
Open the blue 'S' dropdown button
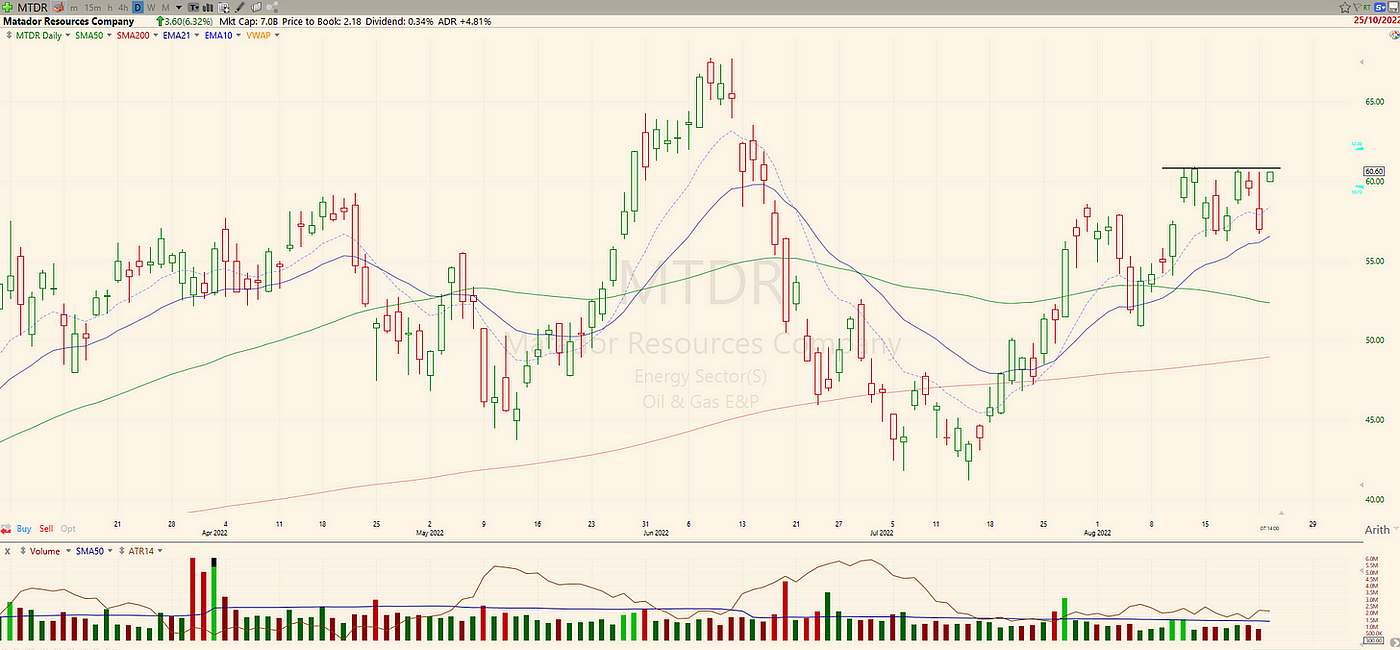(x=1380, y=8)
